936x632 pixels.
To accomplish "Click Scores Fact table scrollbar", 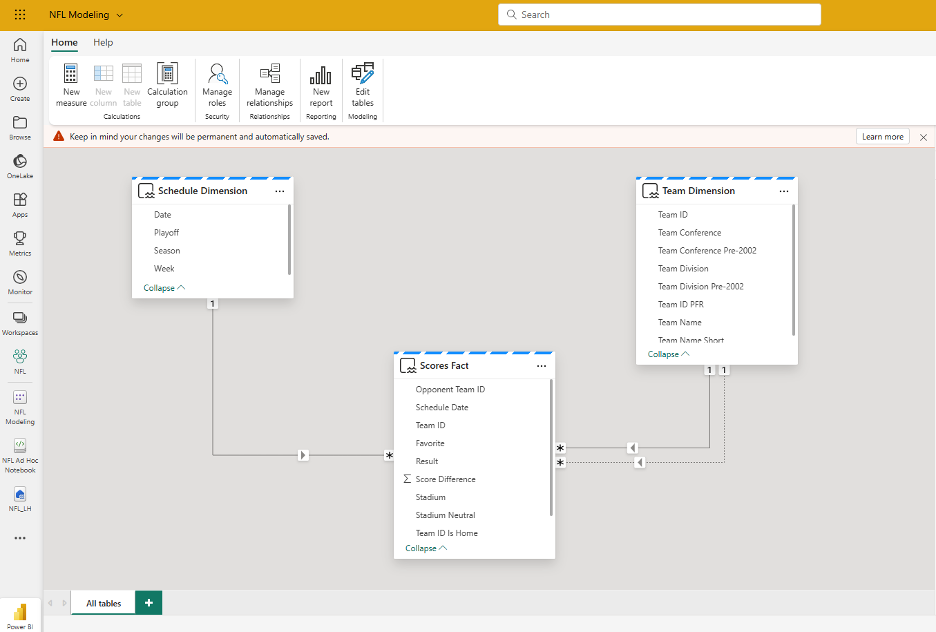I will click(551, 448).
